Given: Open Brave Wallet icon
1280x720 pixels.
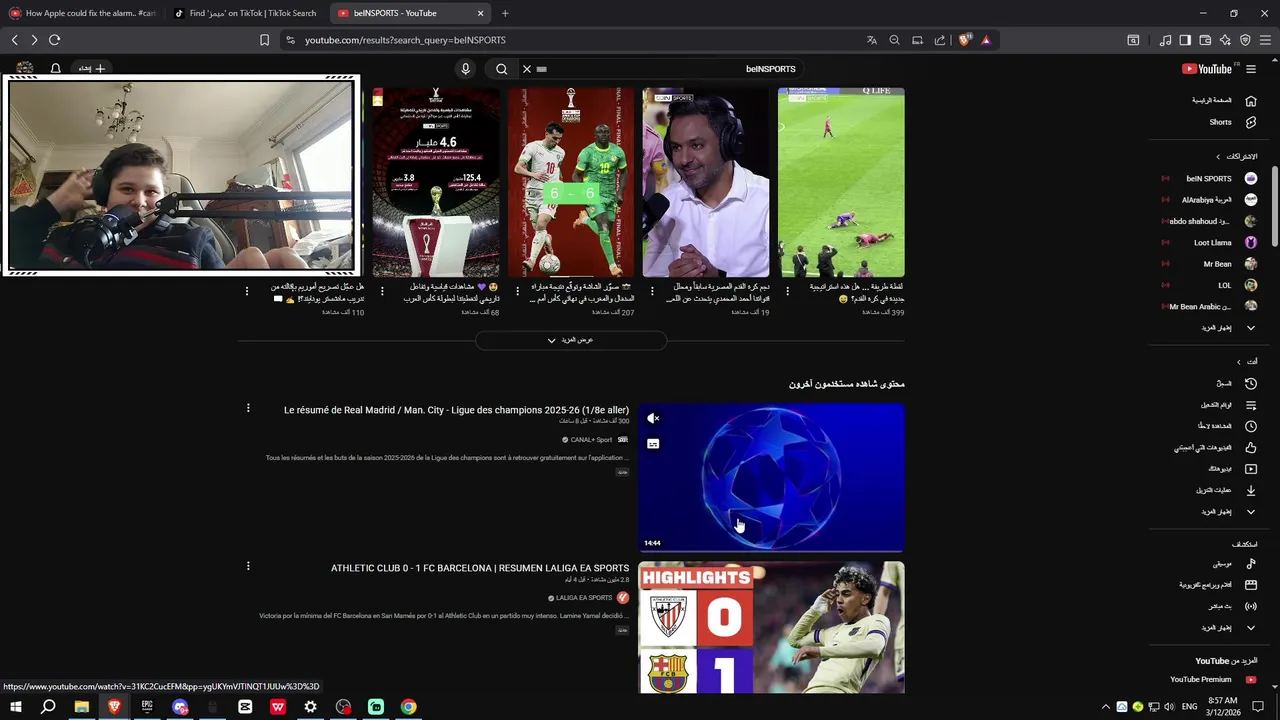Looking at the screenshot, I should 1205,40.
